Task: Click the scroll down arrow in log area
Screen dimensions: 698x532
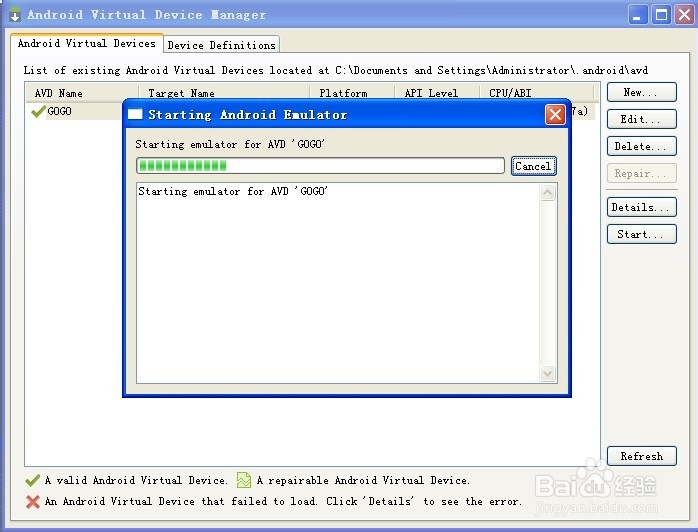Action: 547,374
